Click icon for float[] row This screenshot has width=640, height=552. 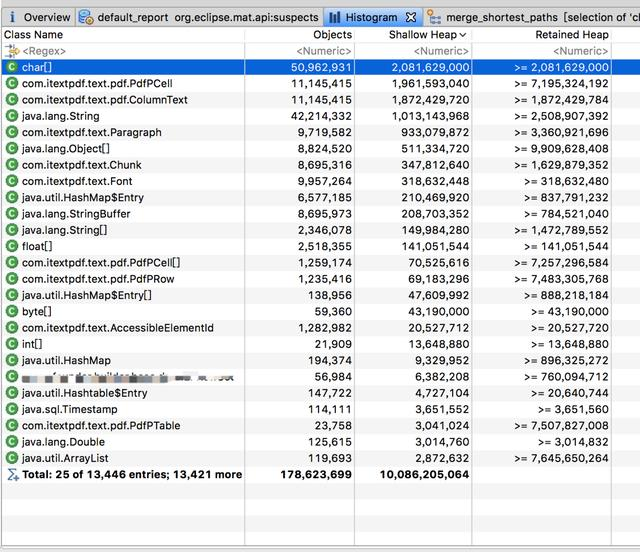[12, 246]
